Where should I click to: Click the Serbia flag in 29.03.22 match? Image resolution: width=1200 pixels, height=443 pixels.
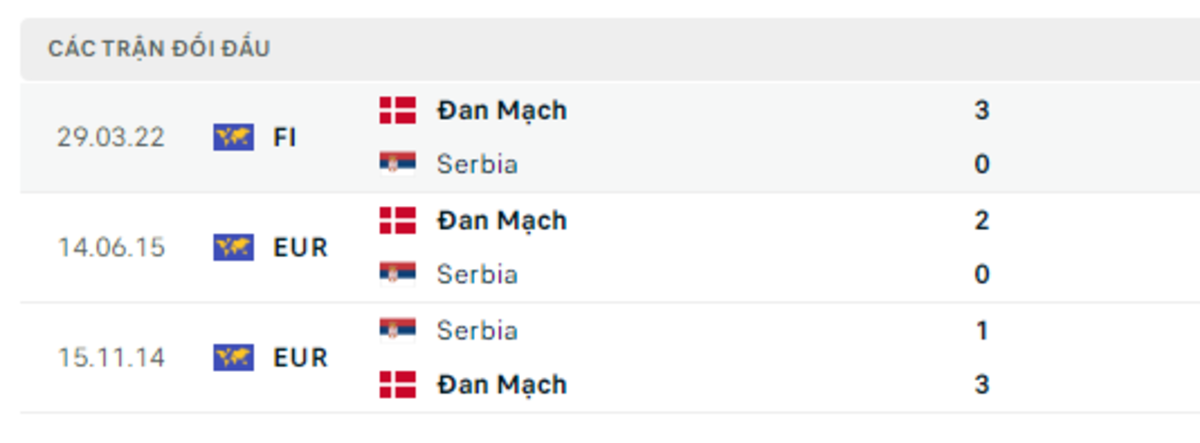click(x=397, y=164)
